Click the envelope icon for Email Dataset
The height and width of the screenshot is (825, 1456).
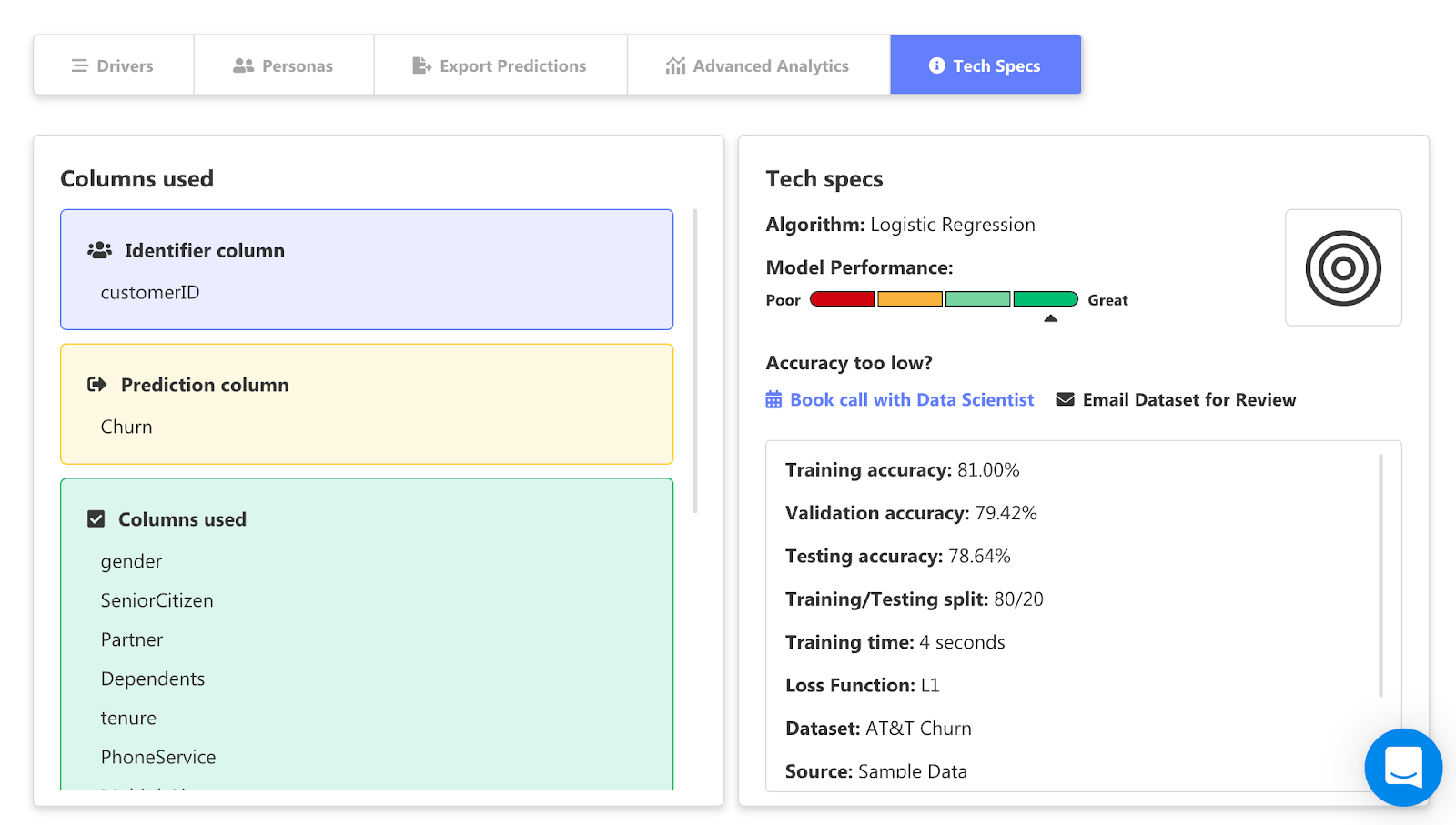1064,399
